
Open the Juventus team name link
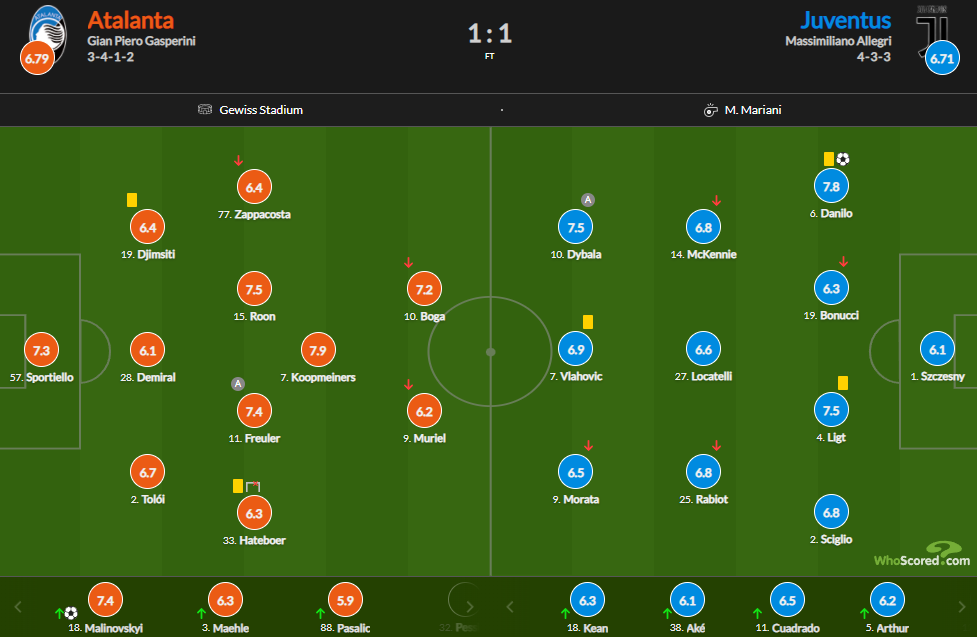(x=846, y=20)
